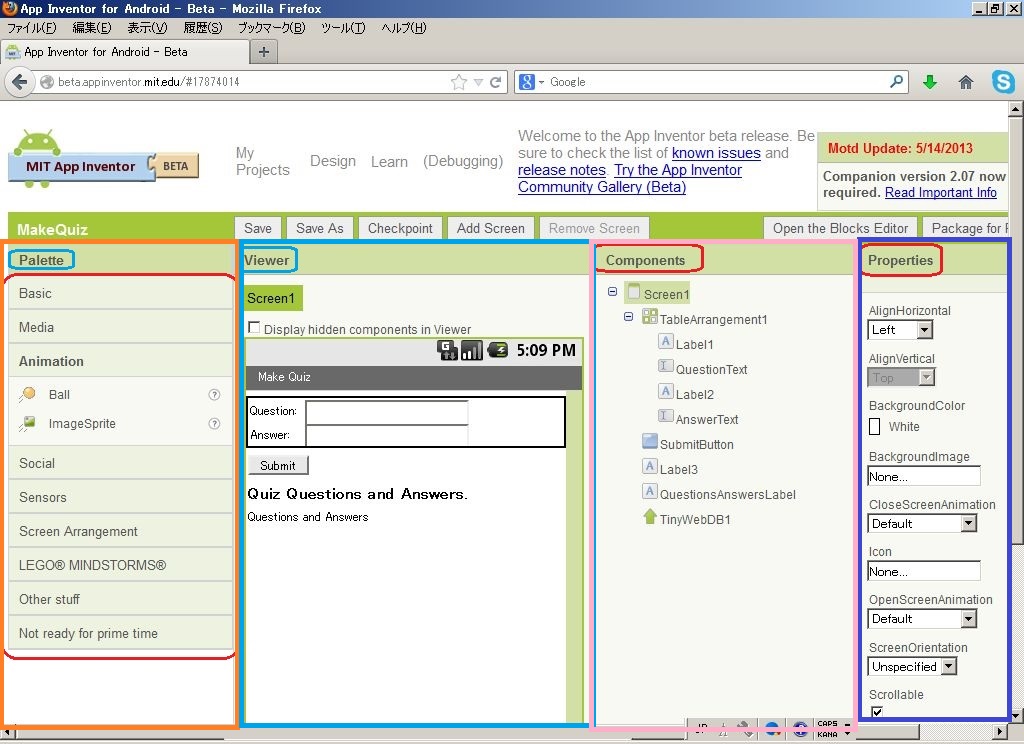Open the ScreenOrientation dropdown

click(x=950, y=666)
